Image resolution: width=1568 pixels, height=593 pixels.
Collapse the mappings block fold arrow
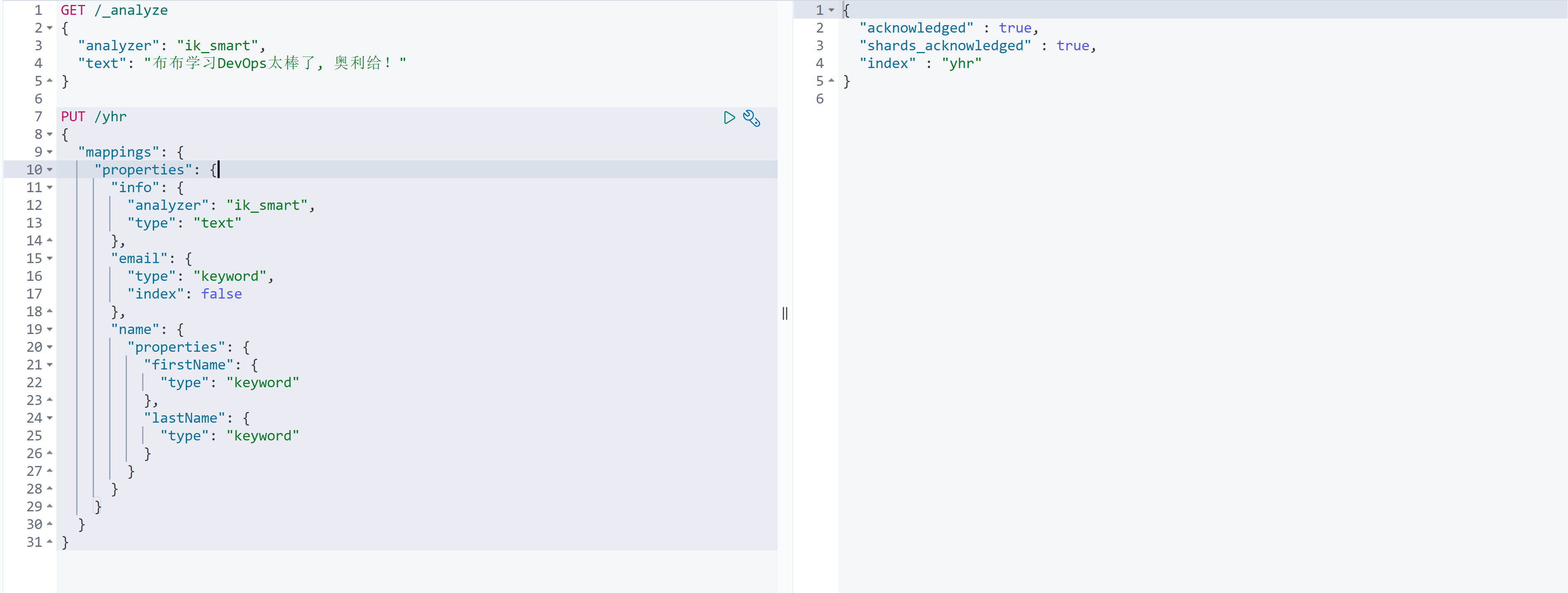50,152
